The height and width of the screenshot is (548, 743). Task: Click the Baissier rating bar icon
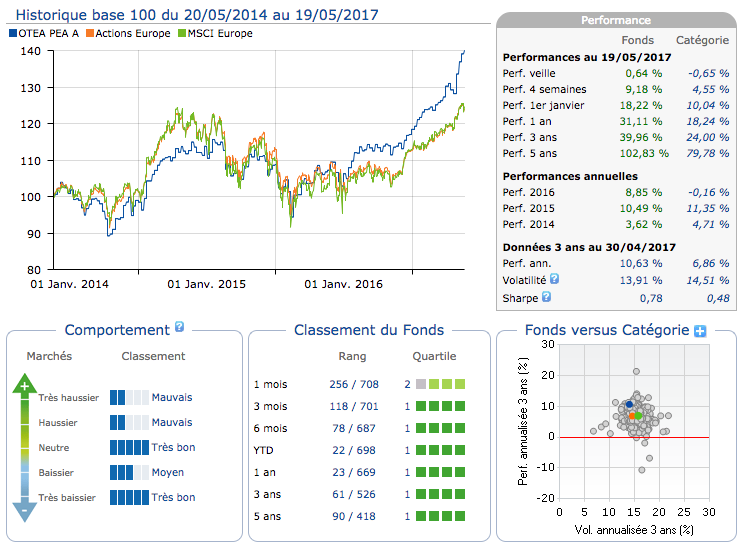128,472
